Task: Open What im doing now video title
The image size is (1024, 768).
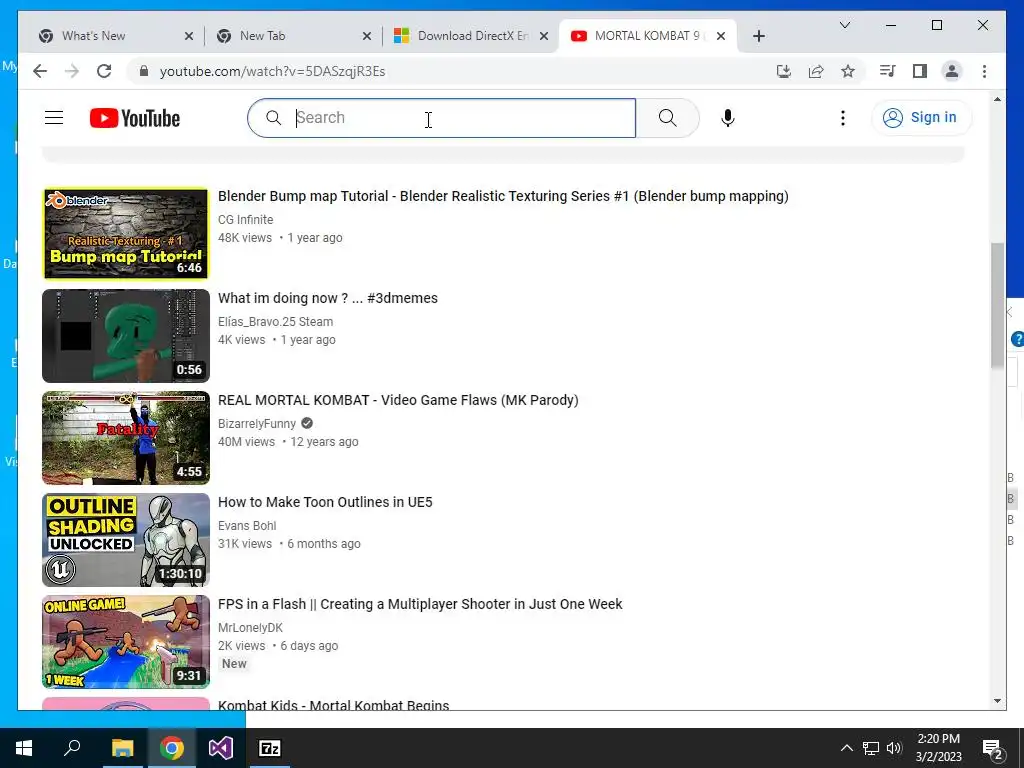Action: [x=328, y=298]
